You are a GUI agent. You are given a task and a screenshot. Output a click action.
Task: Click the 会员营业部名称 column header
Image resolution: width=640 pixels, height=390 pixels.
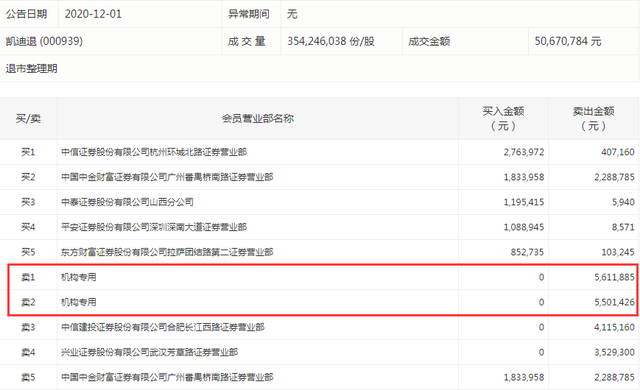click(x=258, y=119)
